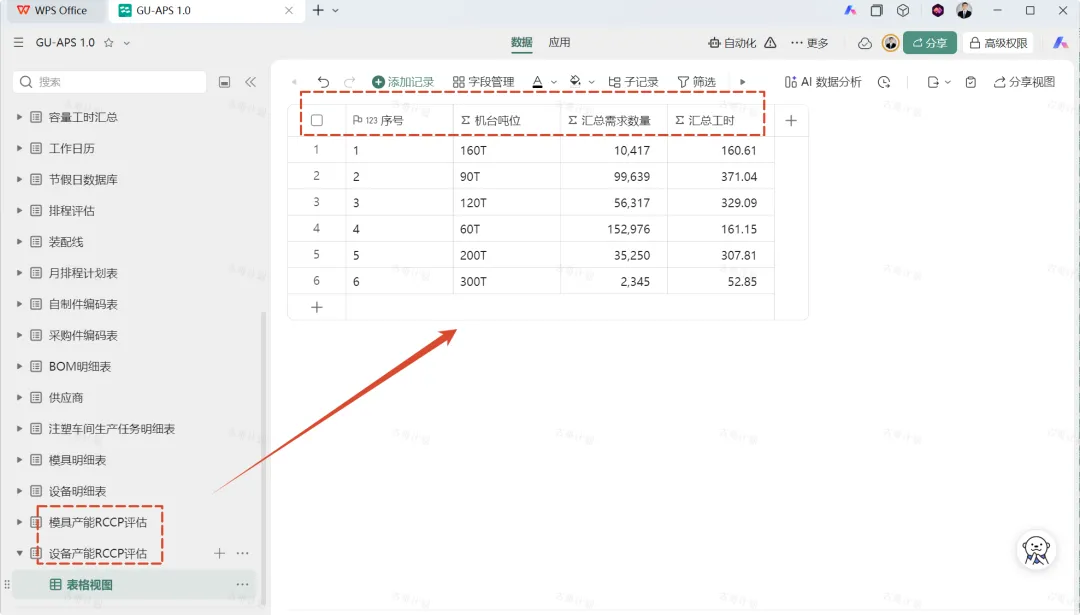Image resolution: width=1080 pixels, height=615 pixels.
Task: Click the collapse-all icon beside search
Action: pyautogui.click(x=225, y=82)
